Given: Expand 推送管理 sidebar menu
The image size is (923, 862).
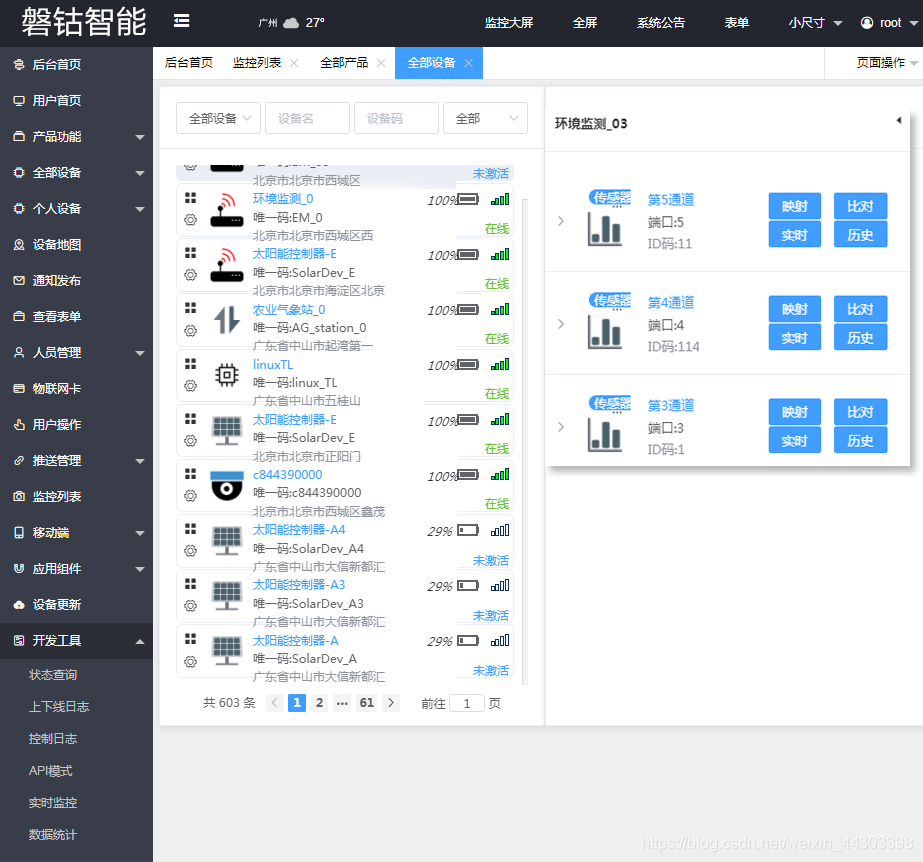Looking at the screenshot, I should point(77,460).
